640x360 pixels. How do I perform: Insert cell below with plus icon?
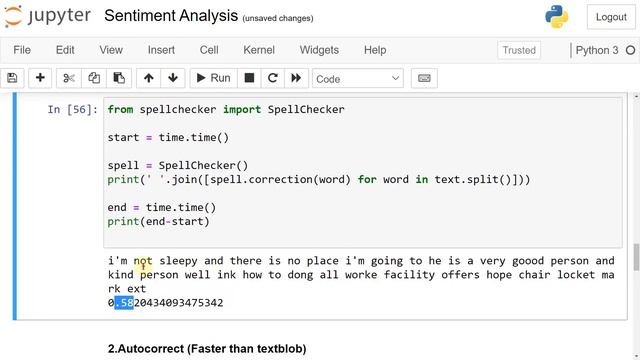pyautogui.click(x=40, y=78)
